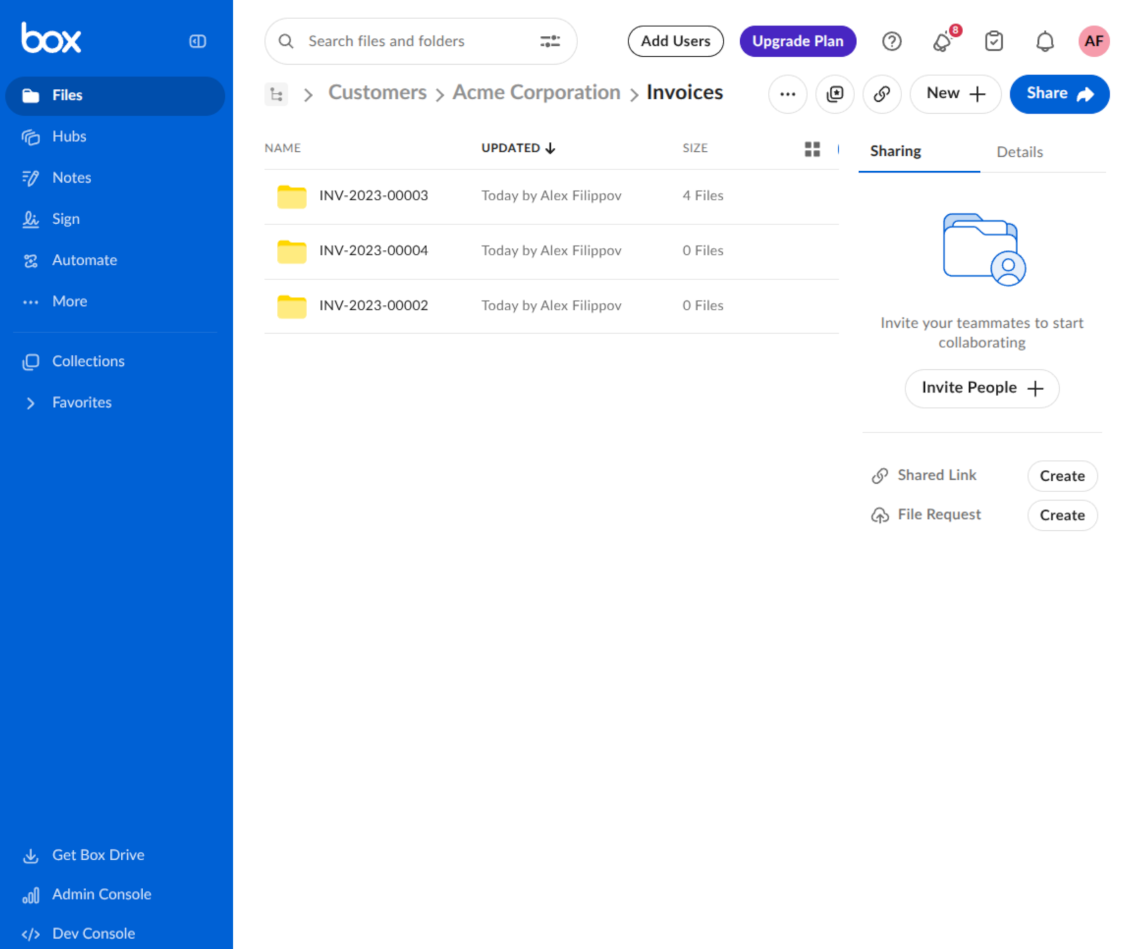The height and width of the screenshot is (949, 1130).
Task: Sort by the NAME column header
Action: point(282,148)
